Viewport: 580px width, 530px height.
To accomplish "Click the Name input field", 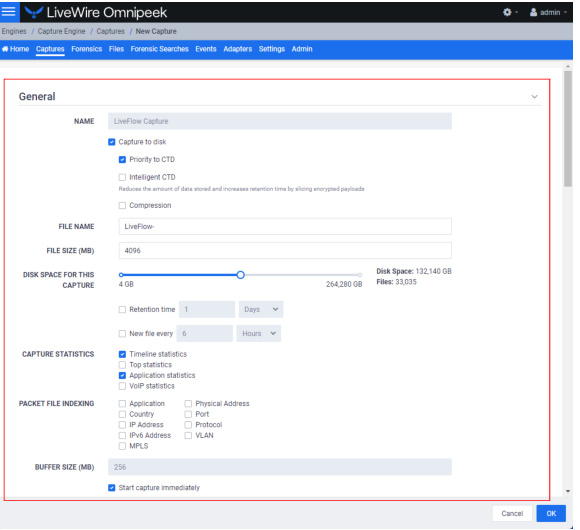I will tap(280, 121).
